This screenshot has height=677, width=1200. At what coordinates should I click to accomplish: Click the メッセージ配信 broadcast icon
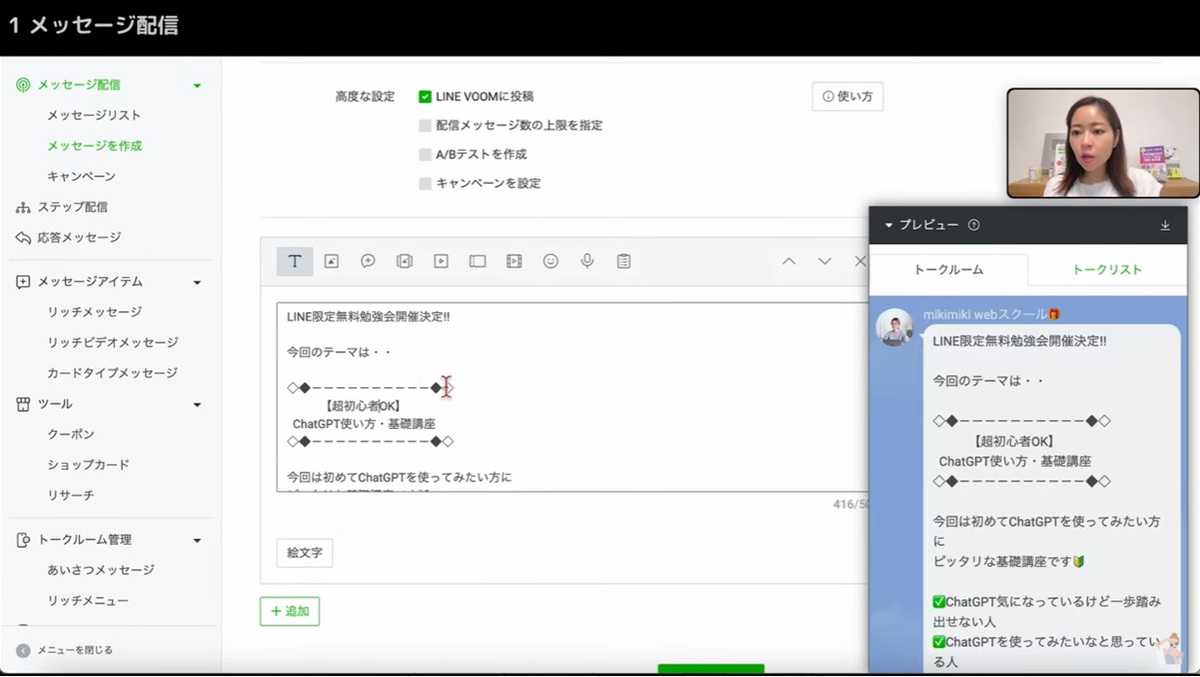(x=23, y=85)
